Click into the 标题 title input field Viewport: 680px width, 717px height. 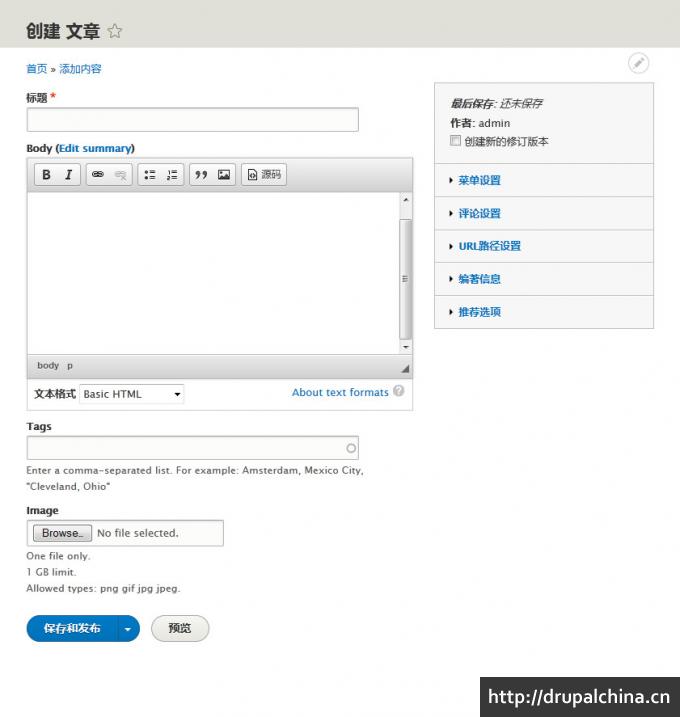[193, 120]
